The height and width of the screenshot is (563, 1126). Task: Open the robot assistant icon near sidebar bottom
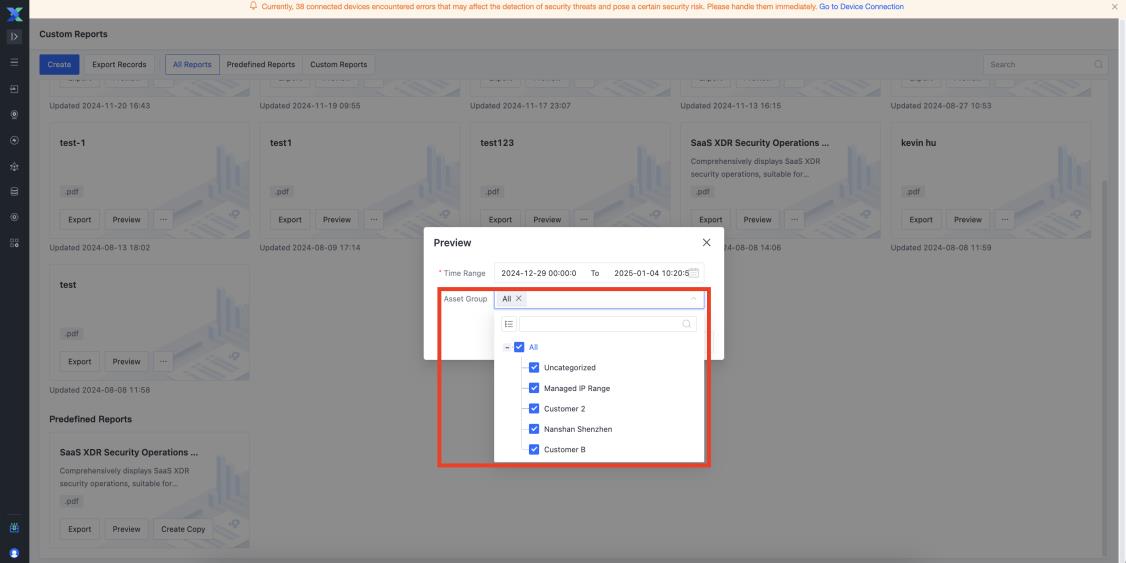coord(14,528)
